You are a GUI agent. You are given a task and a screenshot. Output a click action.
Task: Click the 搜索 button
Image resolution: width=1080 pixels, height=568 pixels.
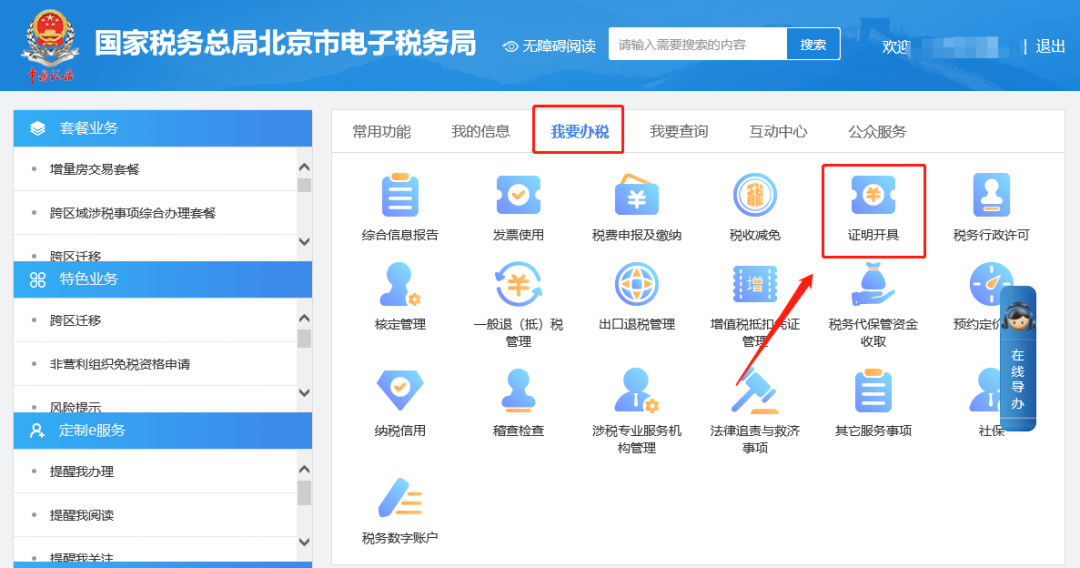pyautogui.click(x=813, y=44)
